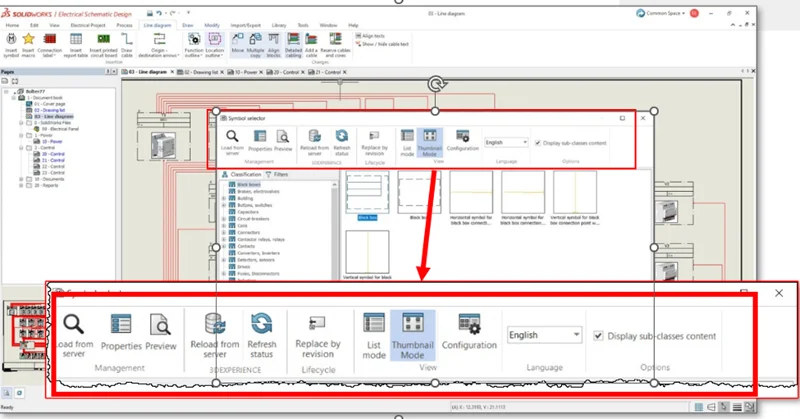Screen dimensions: 800x419
Task: Switch to the Filters tab in Symbol selector
Action: tap(277, 175)
